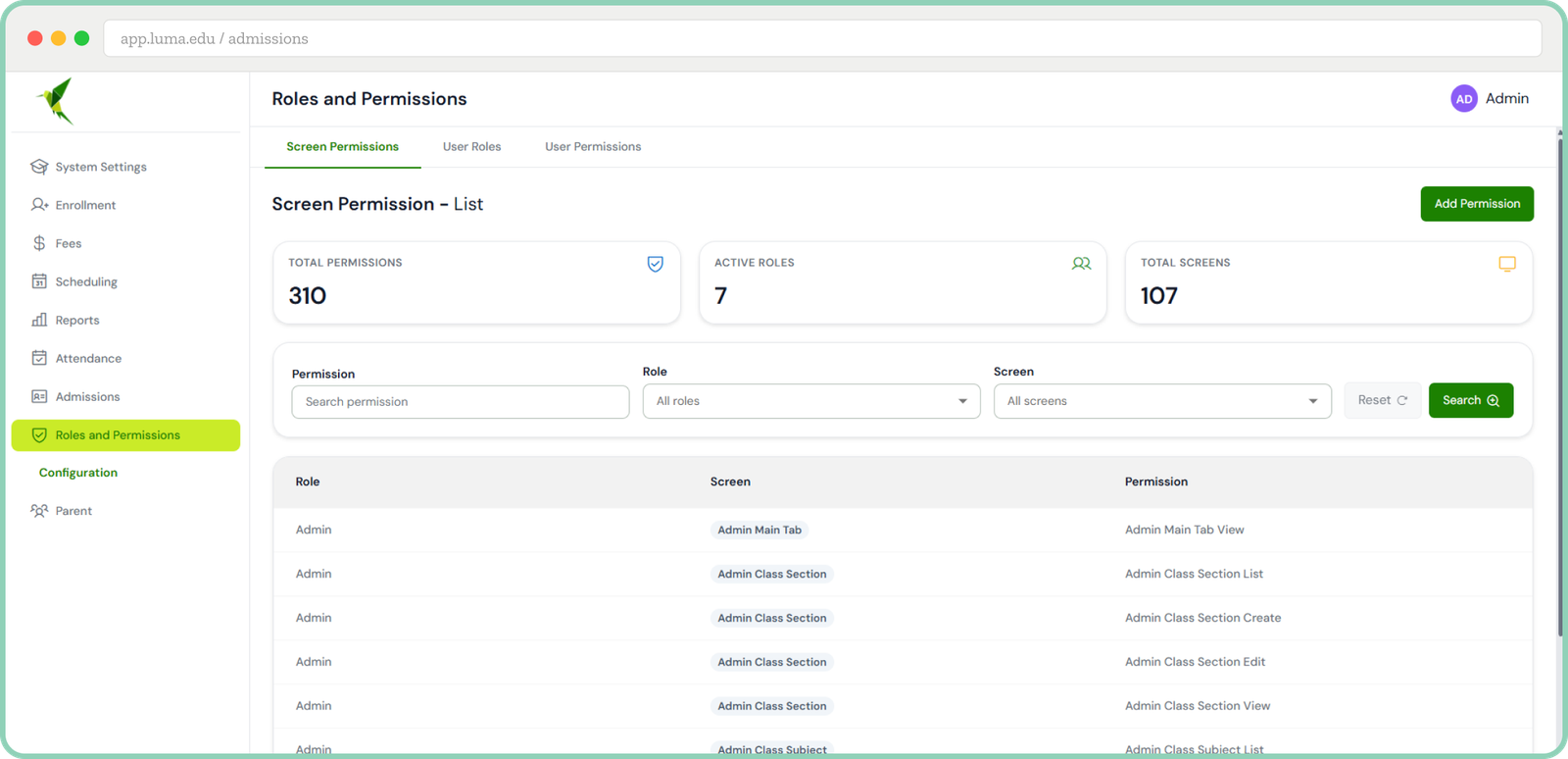Click Admin Main Tab View permission
This screenshot has width=1568, height=759.
(1185, 530)
